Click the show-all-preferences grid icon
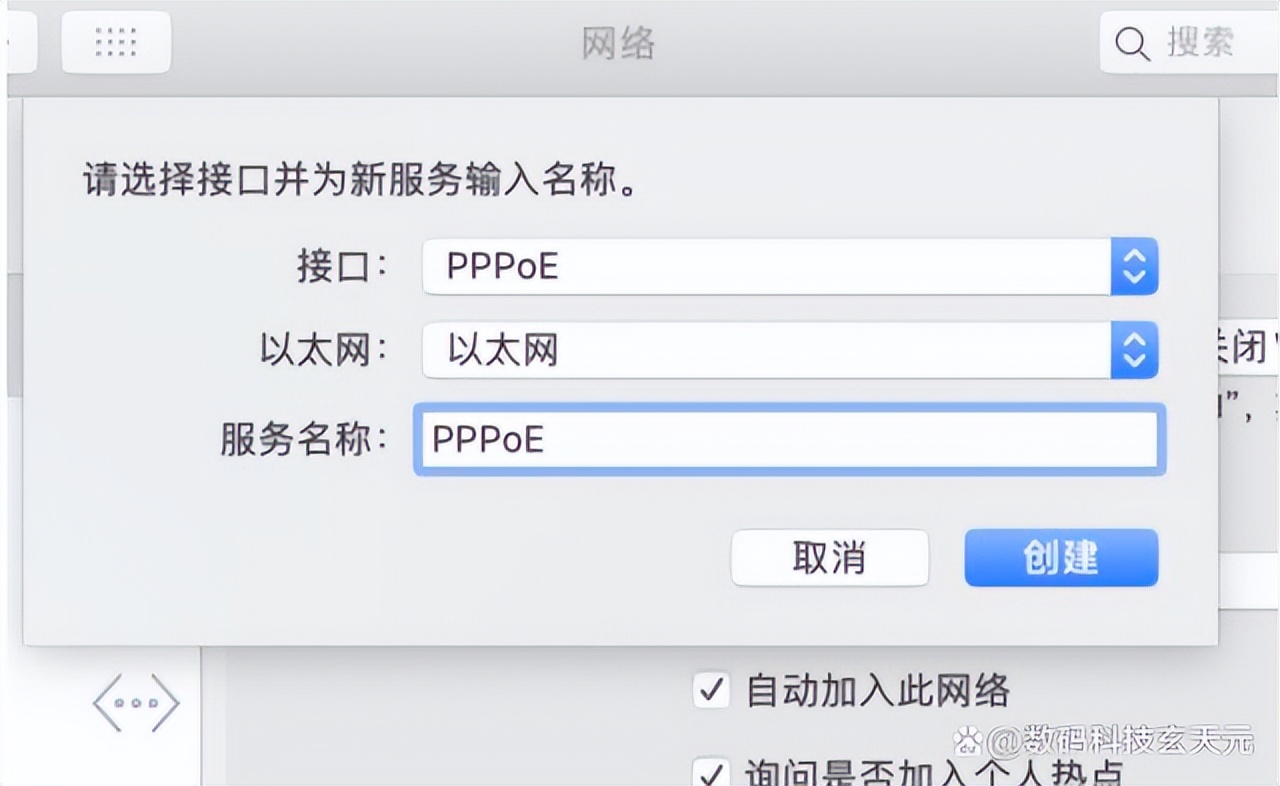This screenshot has width=1280, height=786. [x=116, y=42]
